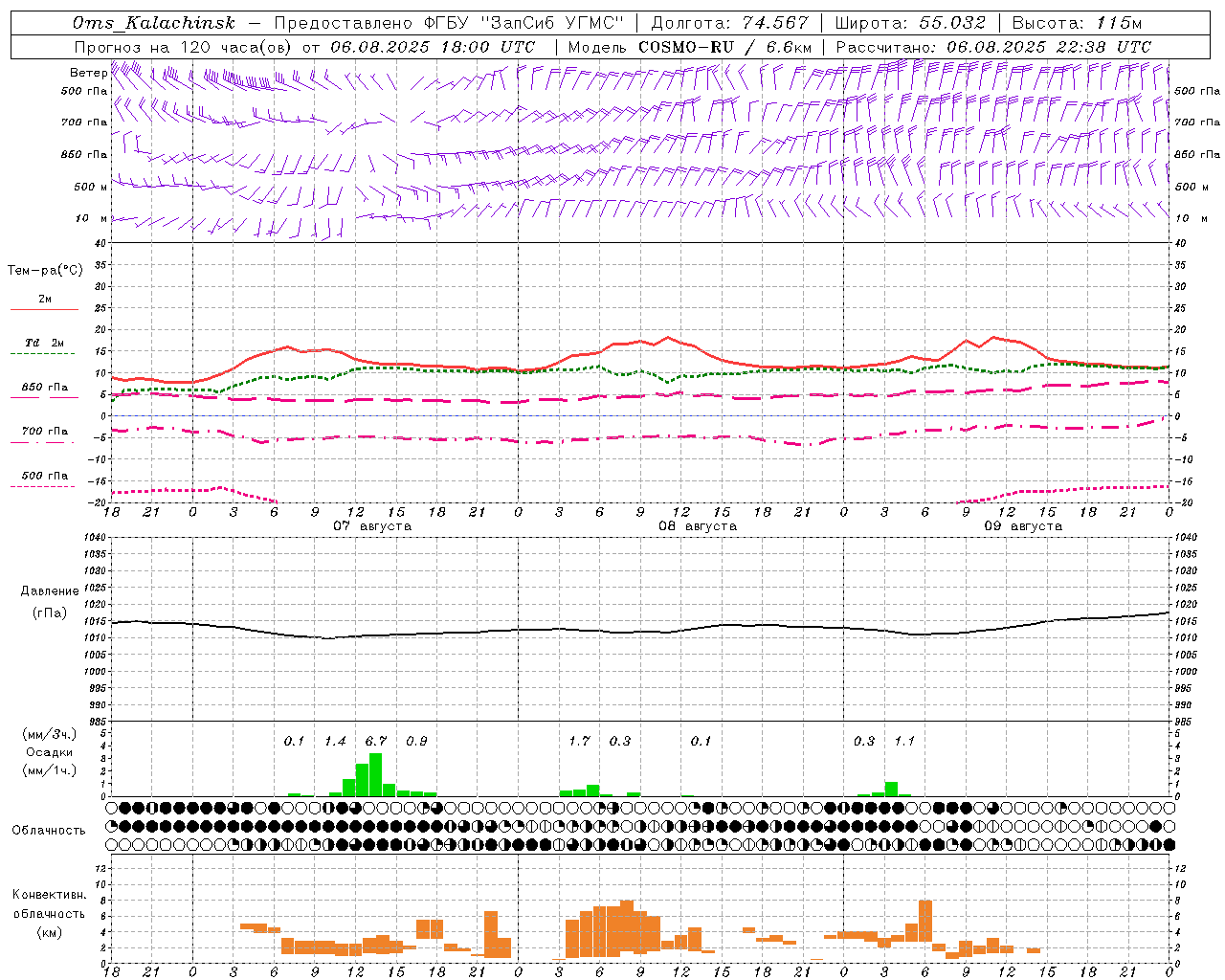Viewport: 1225px width, 980px height.
Task: Click the 6.7 precipitation total
Action: click(376, 742)
